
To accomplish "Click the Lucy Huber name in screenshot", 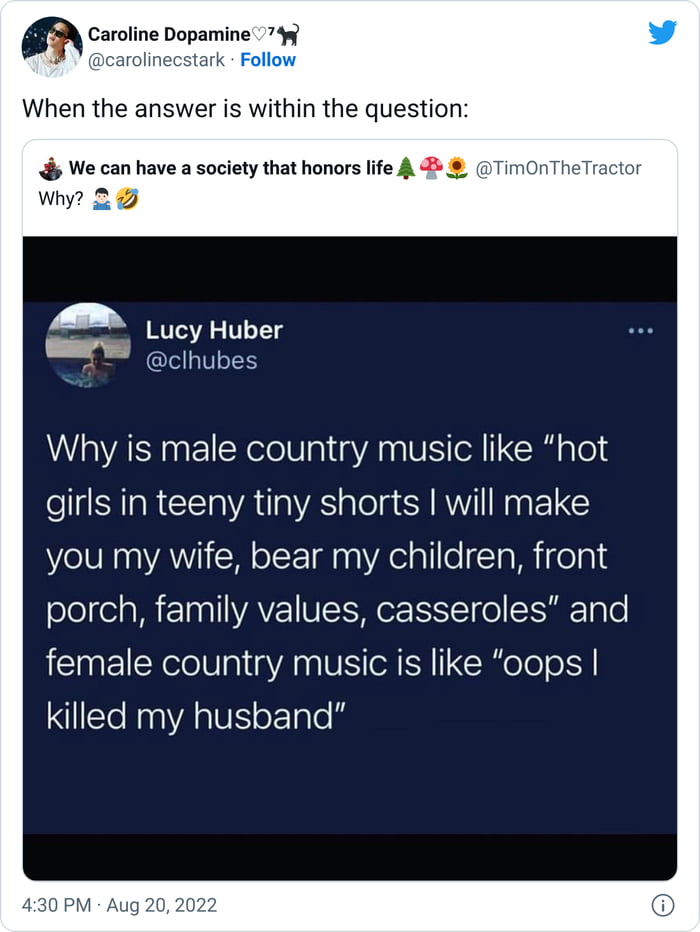I will click(x=214, y=330).
